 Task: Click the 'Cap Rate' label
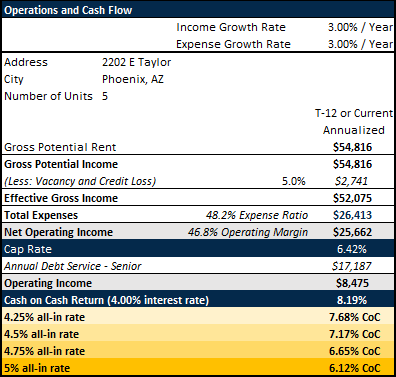[x=28, y=249]
